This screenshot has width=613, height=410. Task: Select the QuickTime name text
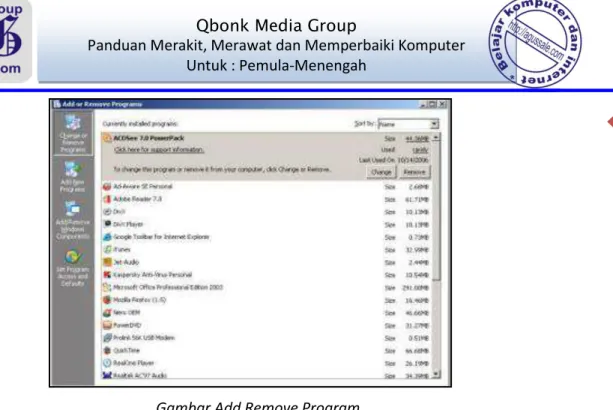[x=126, y=350]
